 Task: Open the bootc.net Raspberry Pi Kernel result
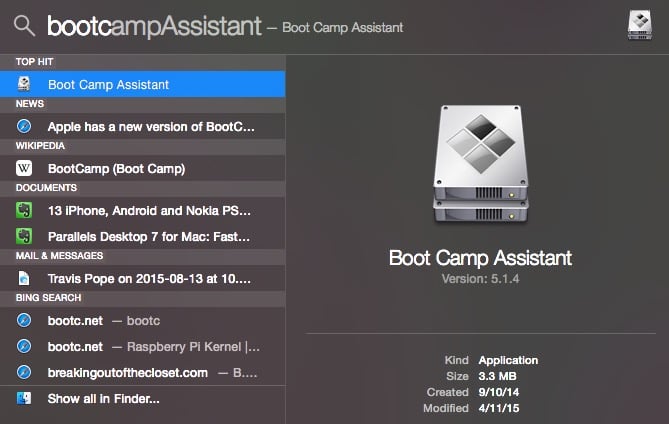click(143, 346)
